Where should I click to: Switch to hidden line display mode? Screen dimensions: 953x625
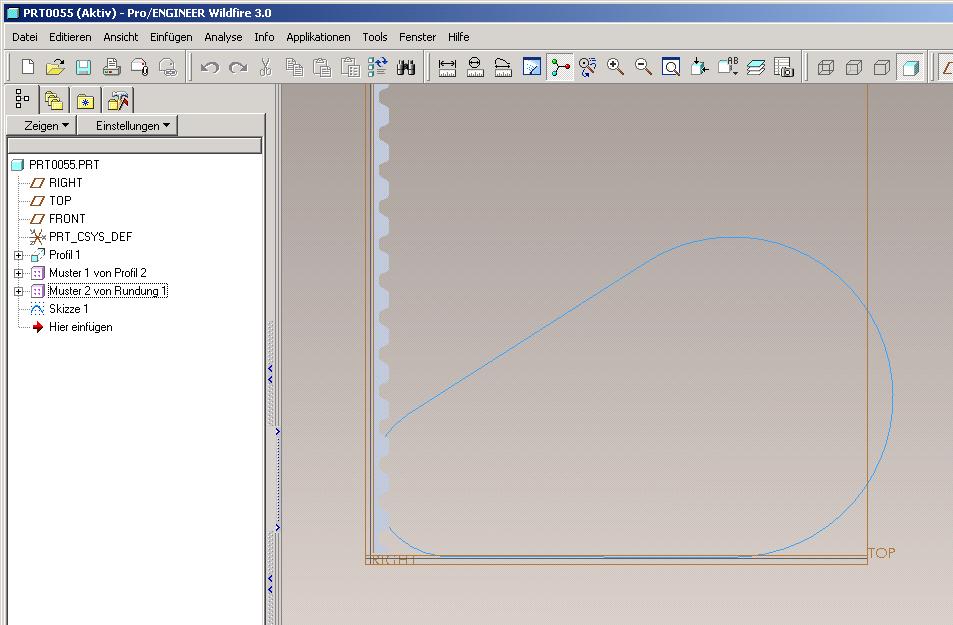point(854,67)
